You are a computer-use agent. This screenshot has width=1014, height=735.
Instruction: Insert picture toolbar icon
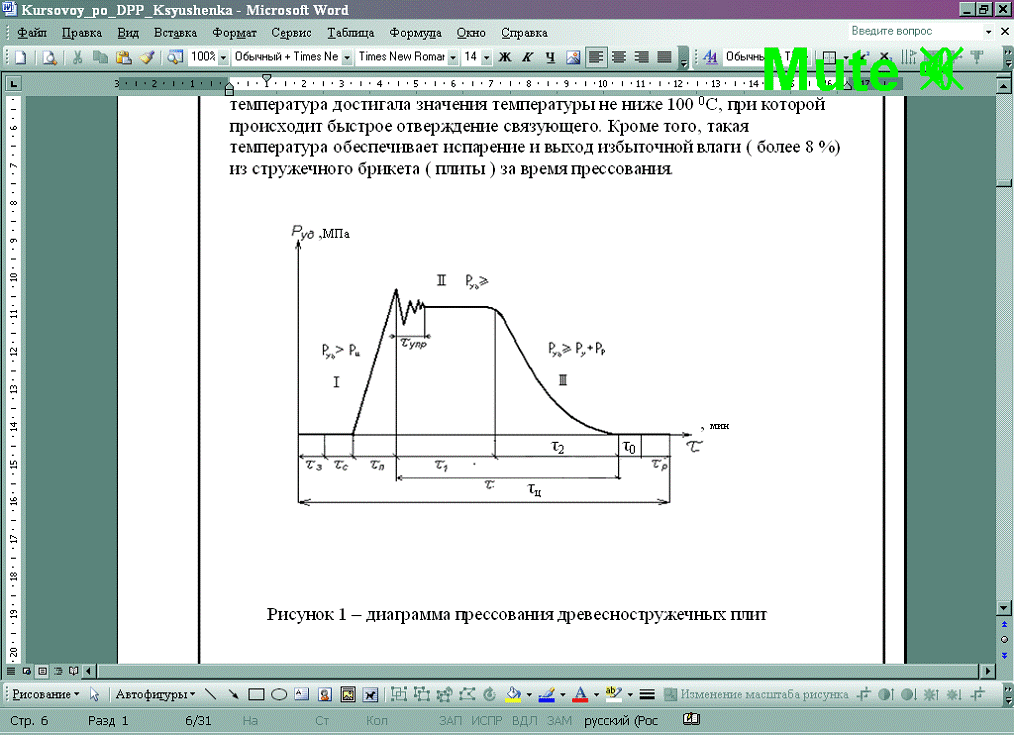tap(573, 57)
